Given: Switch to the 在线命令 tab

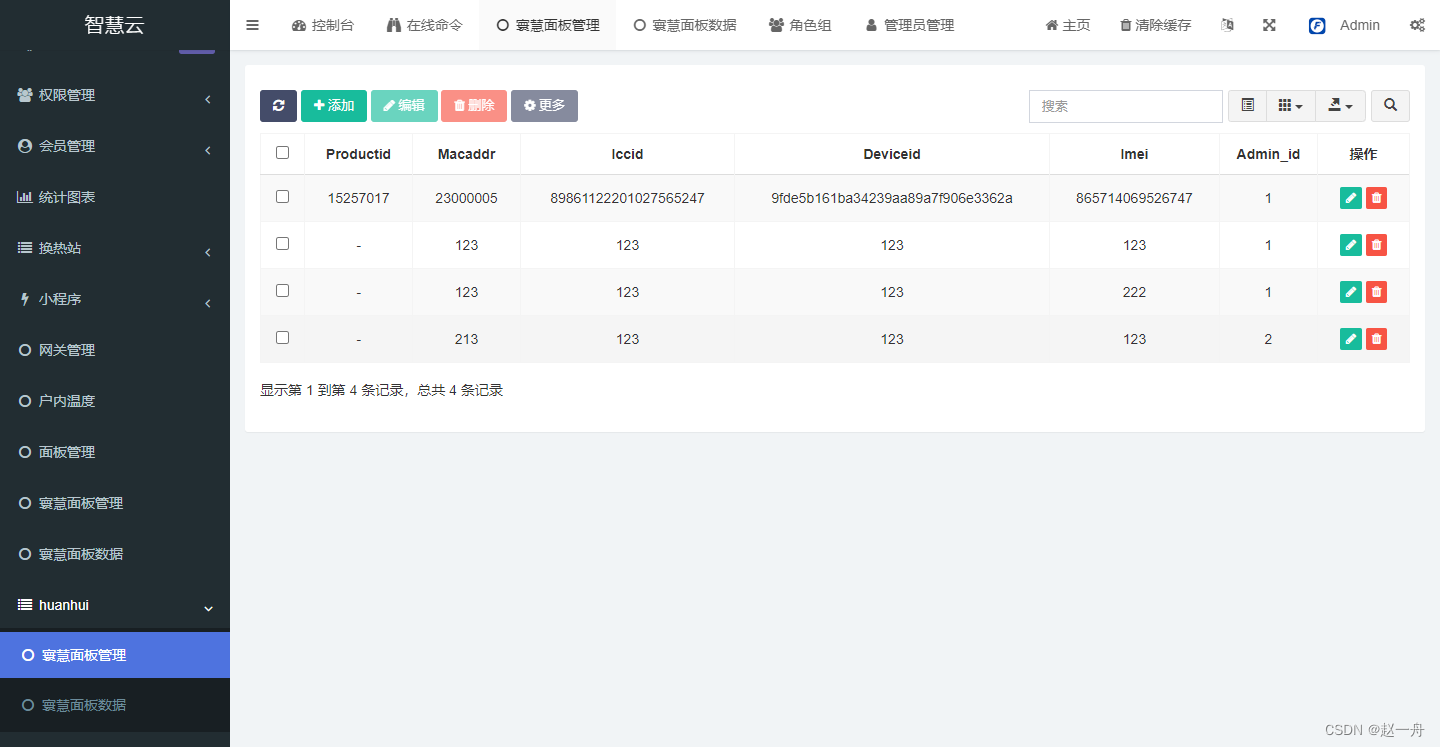Looking at the screenshot, I should pos(425,25).
